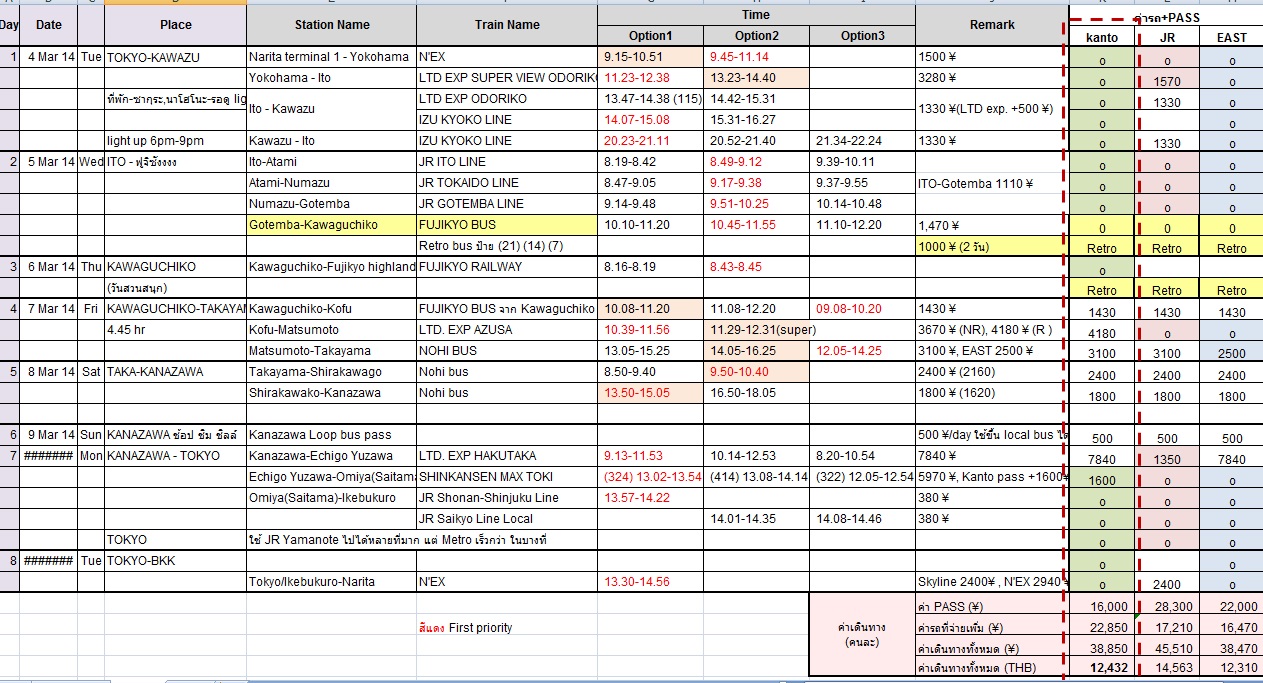Select the 'Tokyo/Ikebukuro-Narita' station cell
This screenshot has width=1263, height=683.
(332, 582)
